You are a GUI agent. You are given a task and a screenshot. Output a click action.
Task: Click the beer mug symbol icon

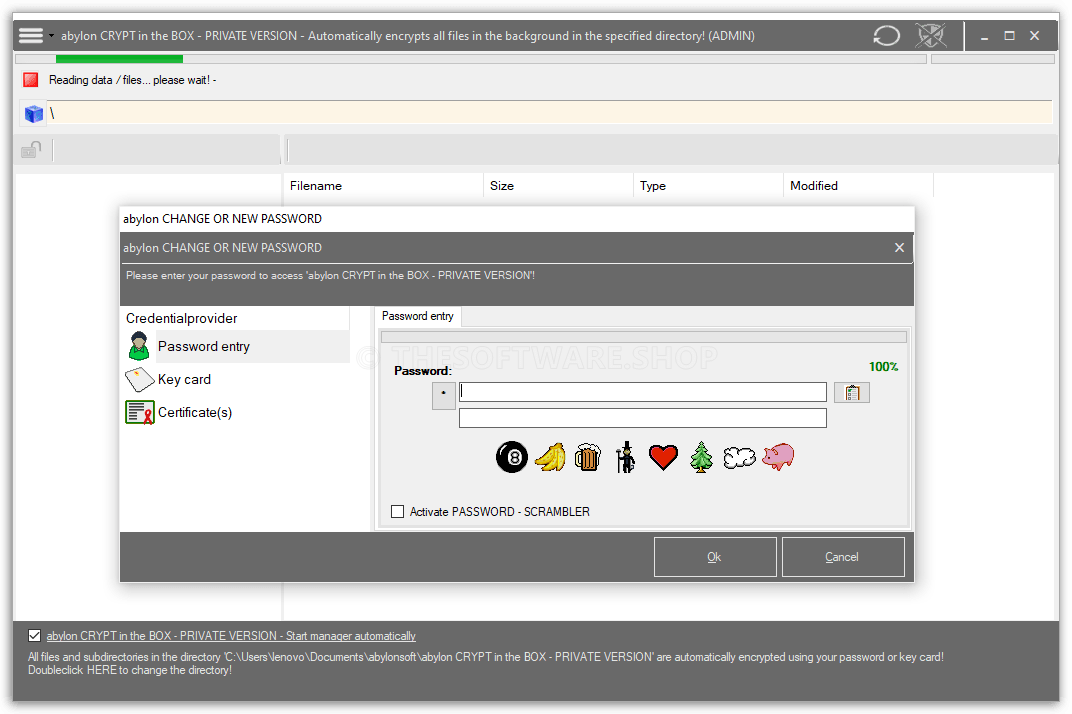[x=587, y=457]
